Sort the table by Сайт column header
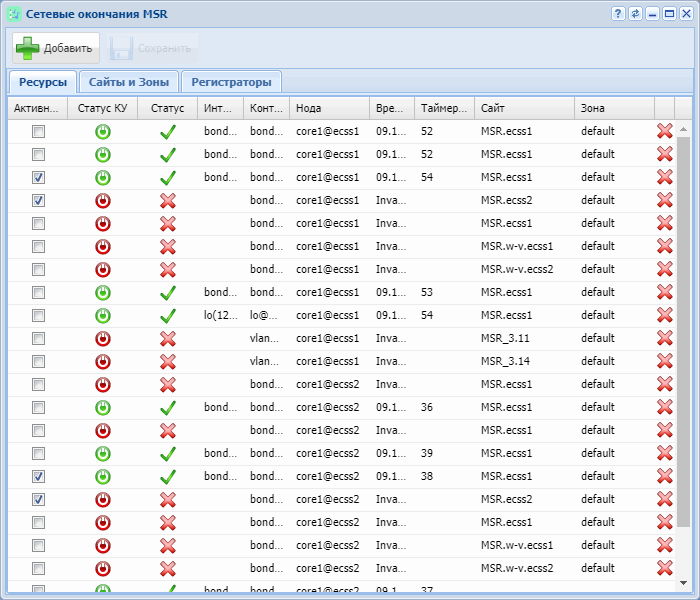 click(523, 108)
